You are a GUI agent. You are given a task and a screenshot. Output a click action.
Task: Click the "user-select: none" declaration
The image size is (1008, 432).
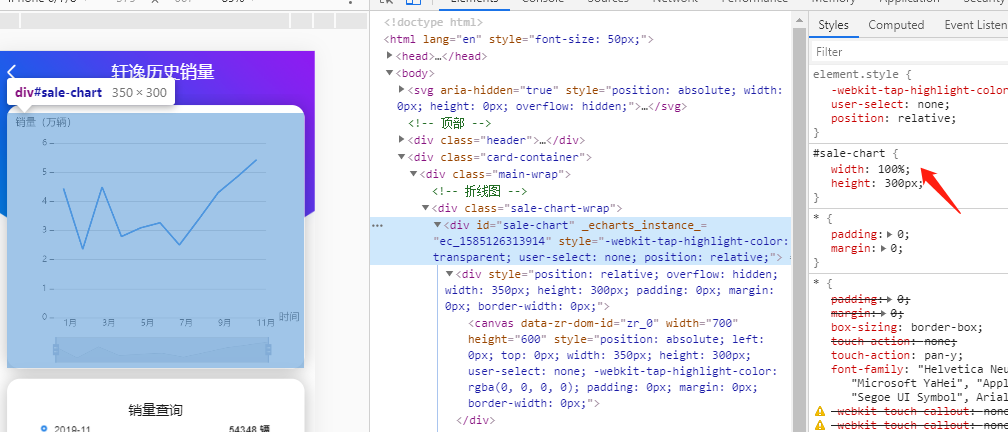coord(890,104)
